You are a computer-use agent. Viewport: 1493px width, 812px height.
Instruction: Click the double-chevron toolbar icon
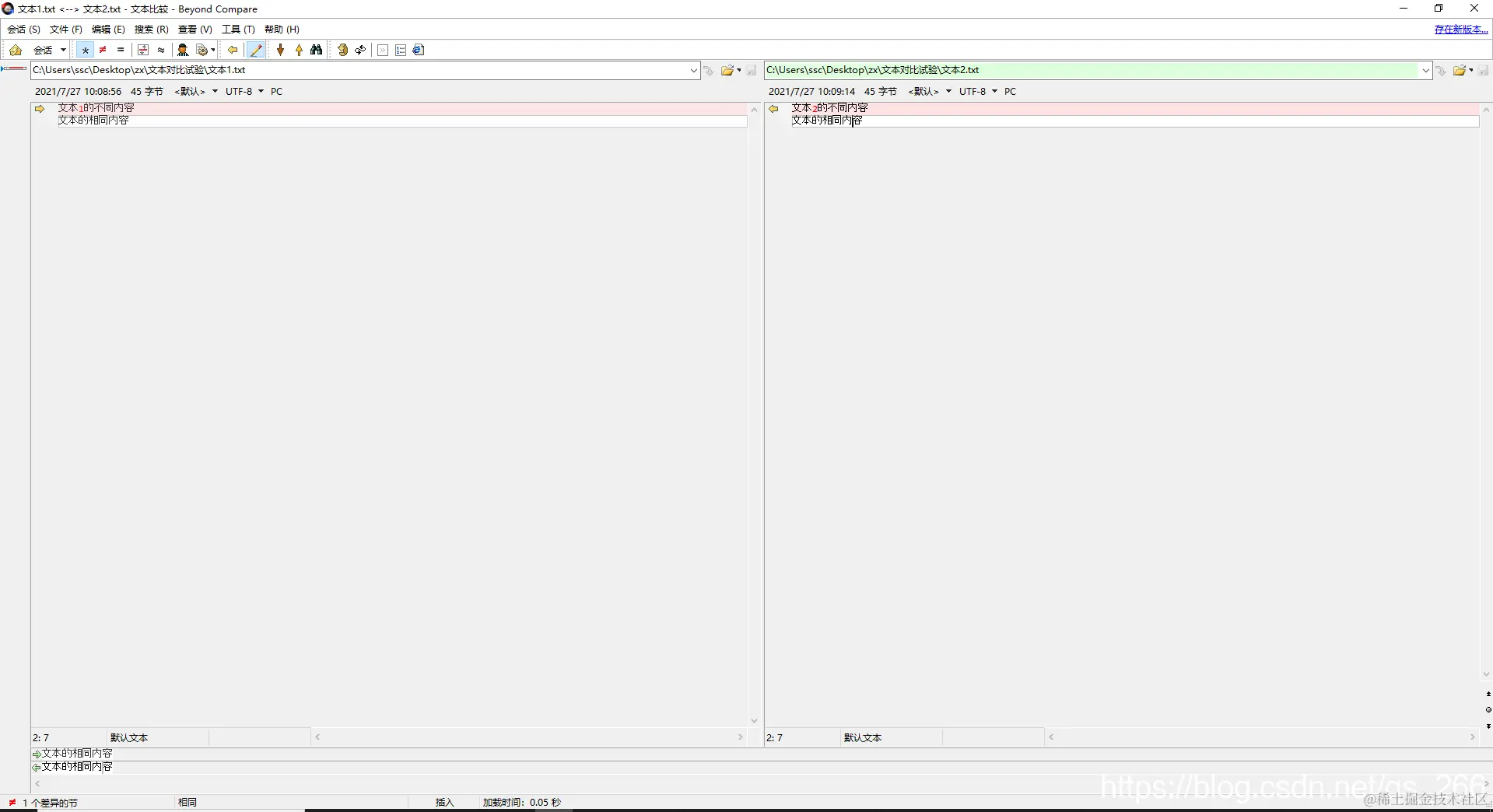click(x=383, y=50)
